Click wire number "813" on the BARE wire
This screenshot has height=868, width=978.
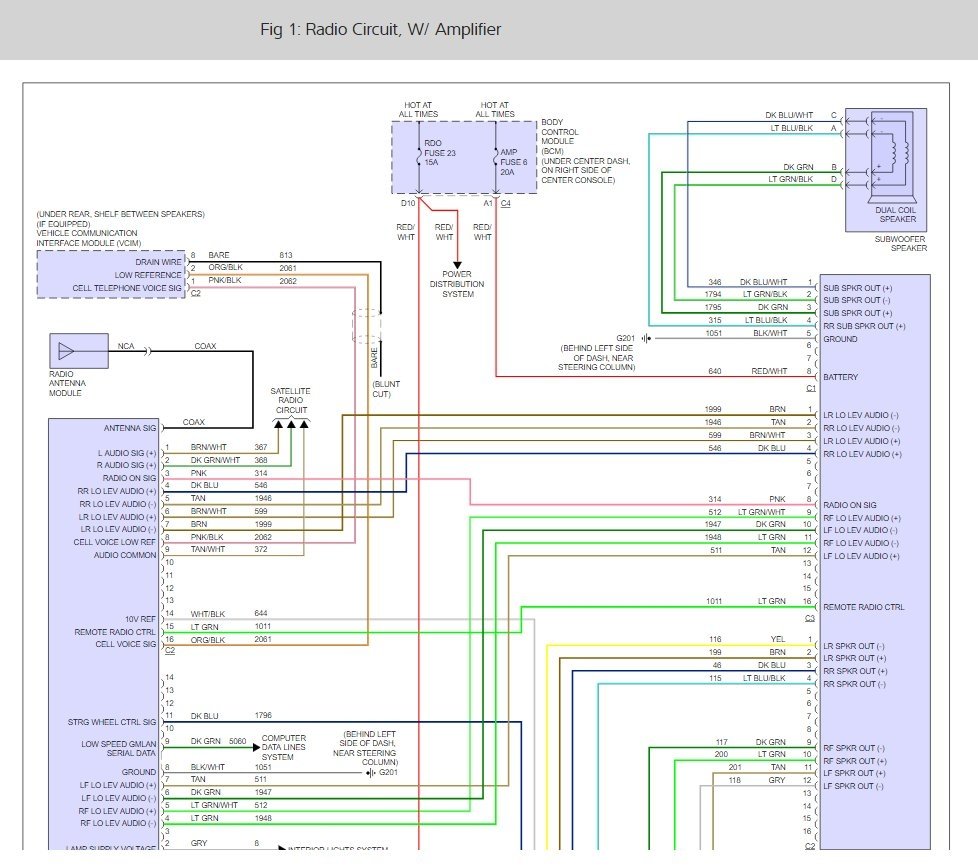(286, 255)
